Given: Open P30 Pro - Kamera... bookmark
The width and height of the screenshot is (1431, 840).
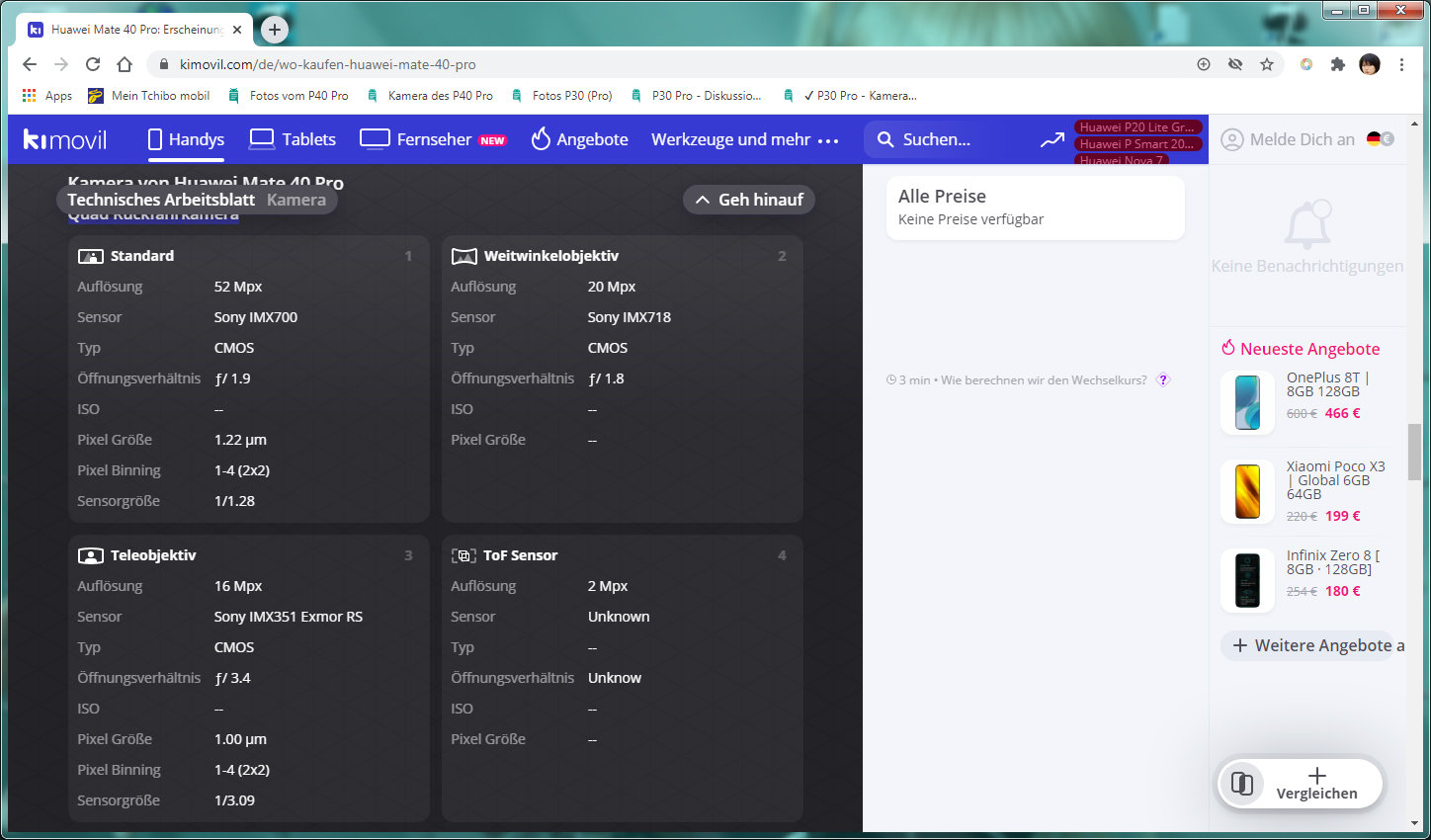Looking at the screenshot, I should click(x=850, y=96).
